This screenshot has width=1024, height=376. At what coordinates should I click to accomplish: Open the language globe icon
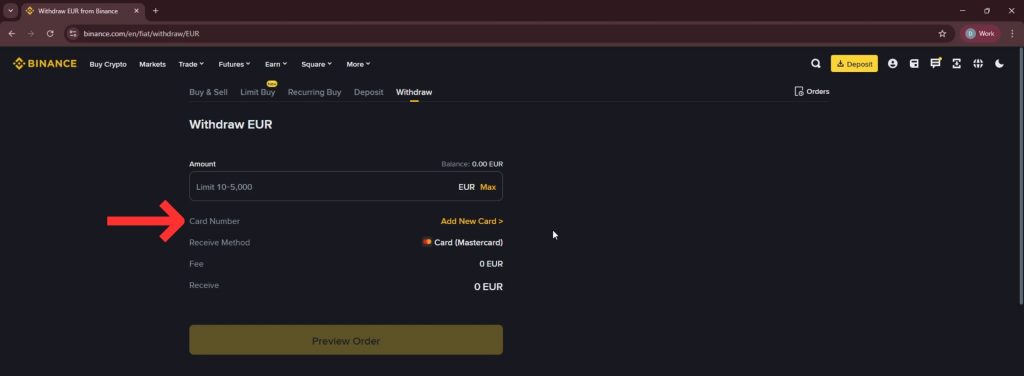(978, 64)
